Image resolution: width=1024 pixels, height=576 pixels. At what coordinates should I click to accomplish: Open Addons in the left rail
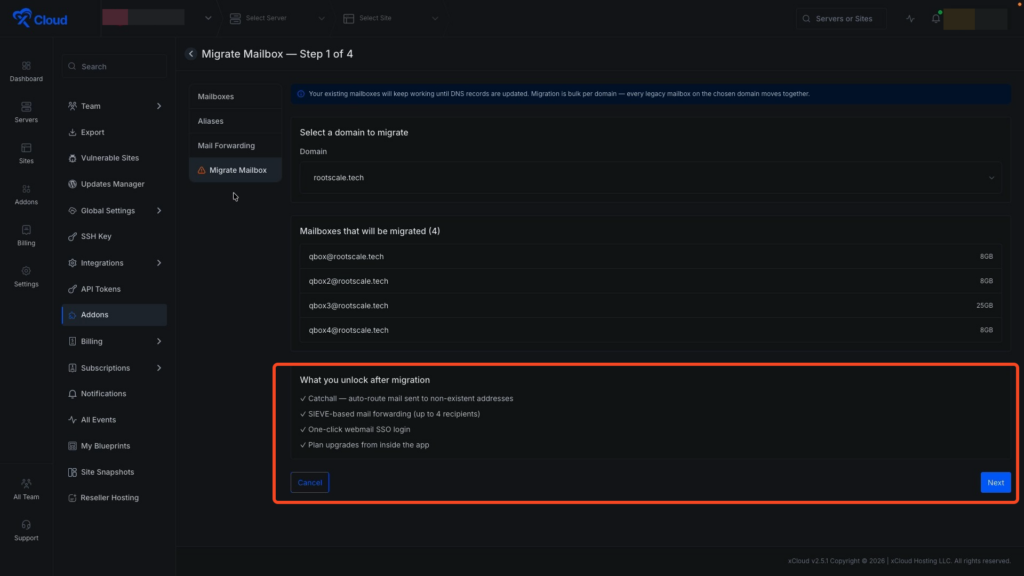26,195
